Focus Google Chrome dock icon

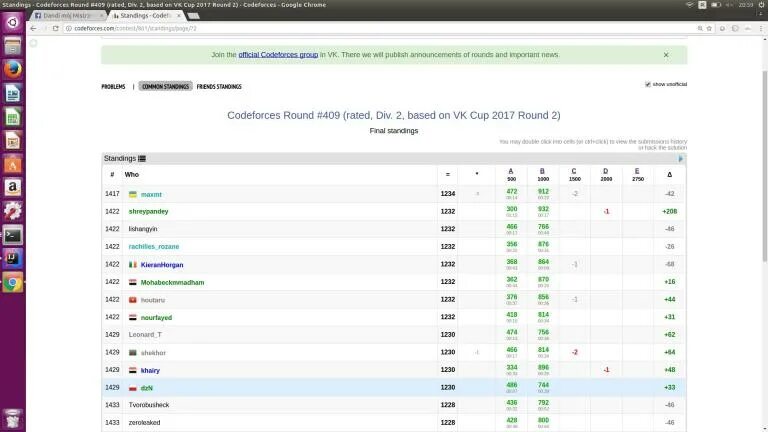coord(13,283)
